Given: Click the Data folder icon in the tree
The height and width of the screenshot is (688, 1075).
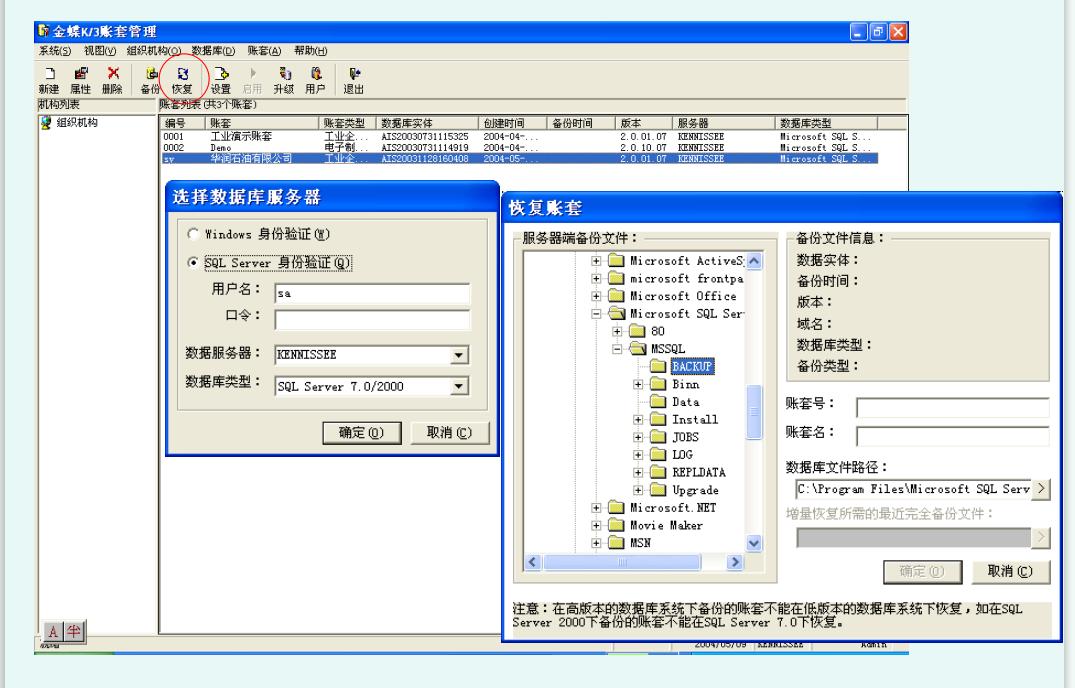Looking at the screenshot, I should (x=658, y=402).
